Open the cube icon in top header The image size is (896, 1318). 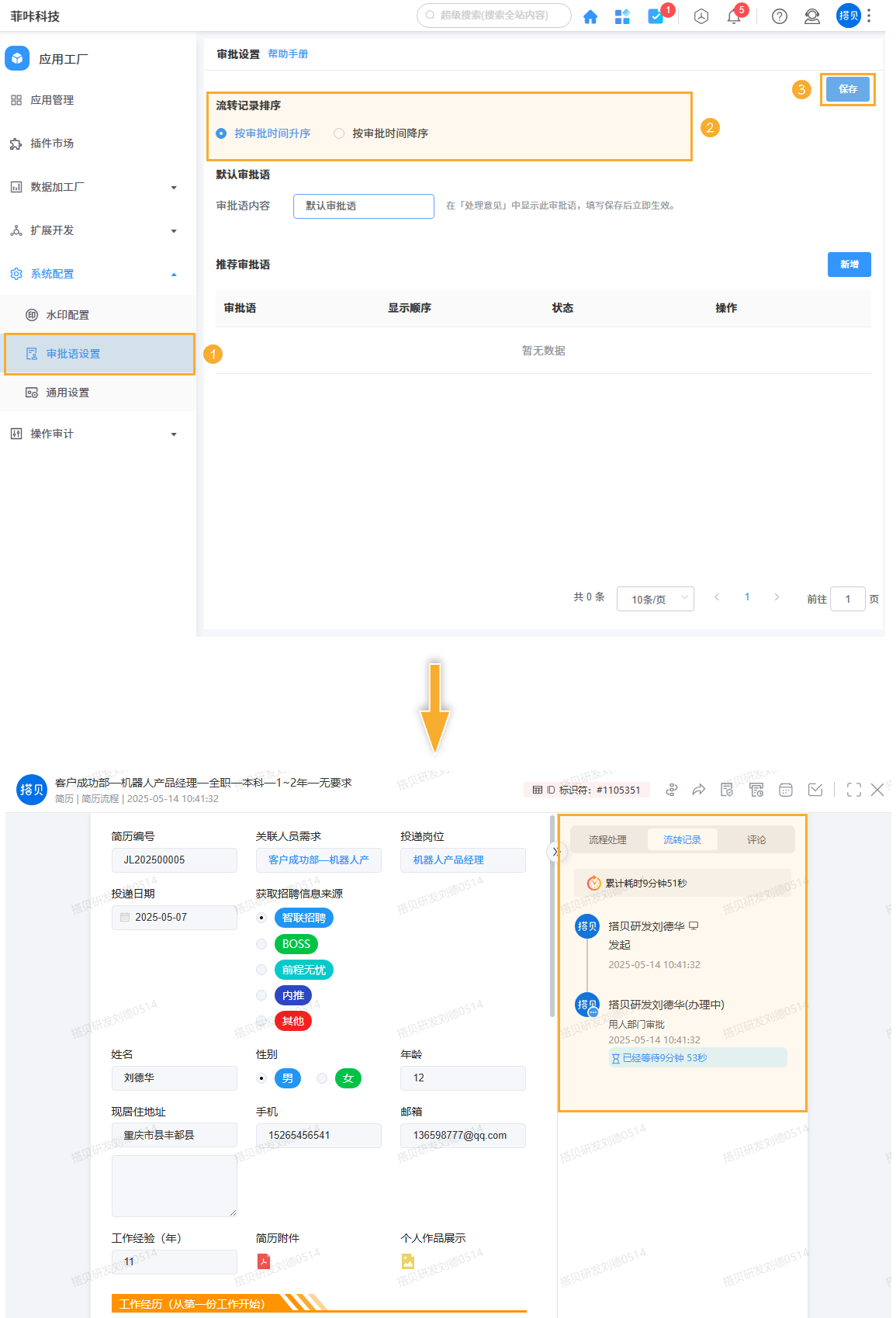pos(701,16)
